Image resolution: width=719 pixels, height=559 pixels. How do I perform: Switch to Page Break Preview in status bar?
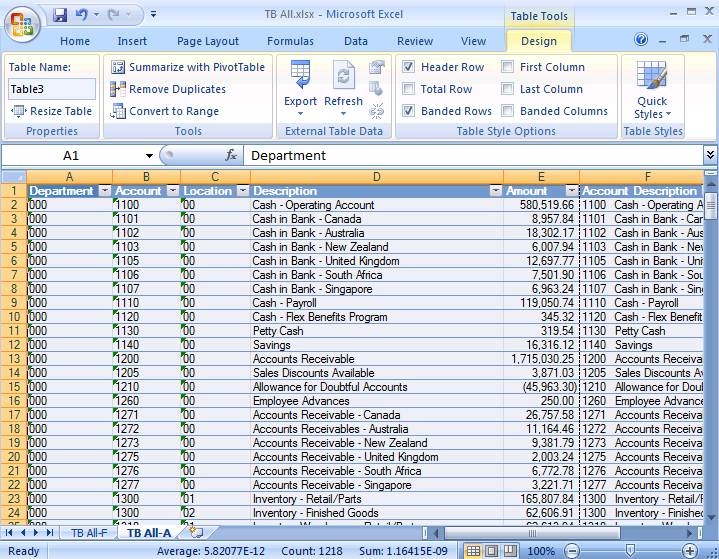510,551
